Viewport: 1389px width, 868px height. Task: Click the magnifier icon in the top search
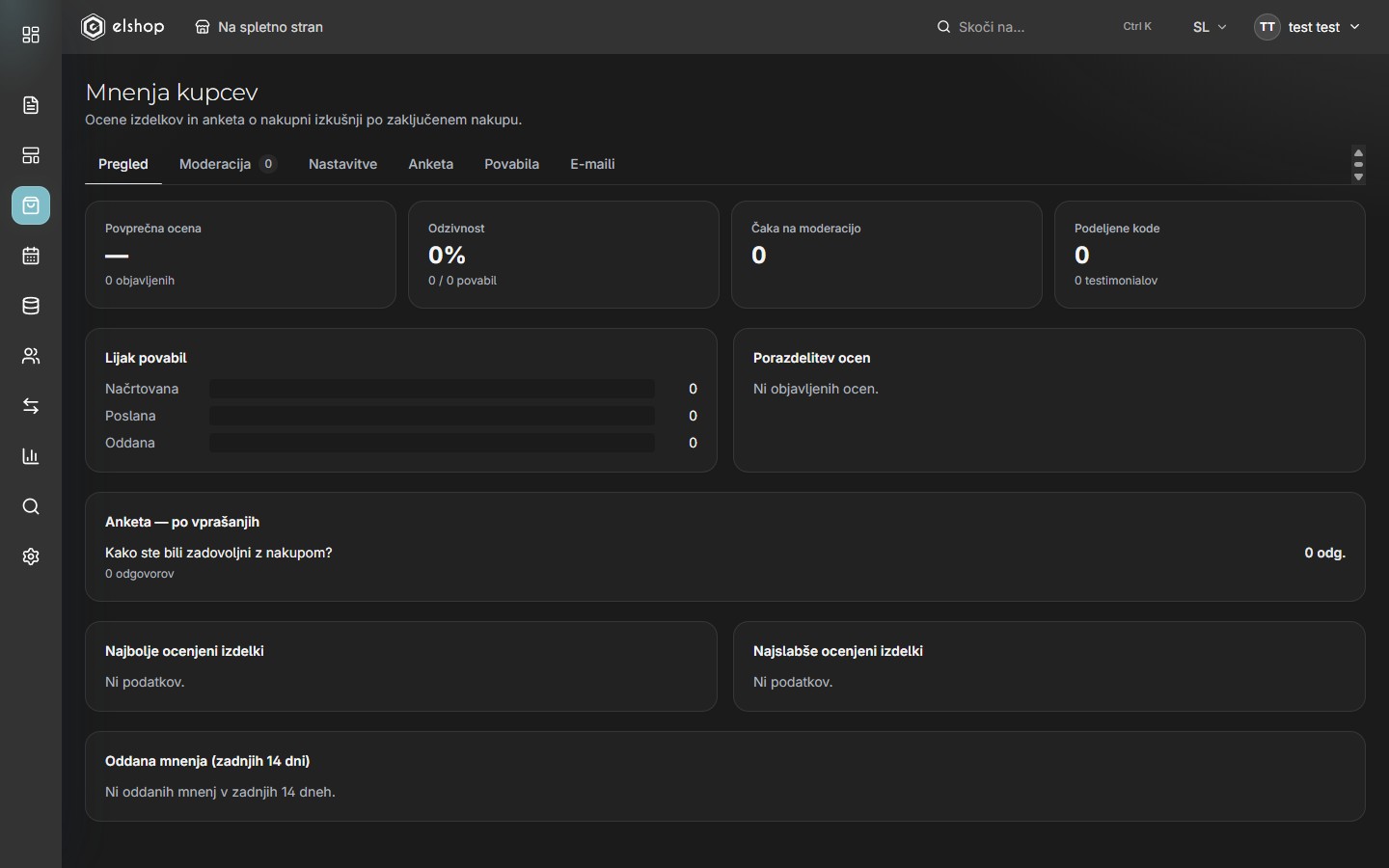click(x=943, y=27)
